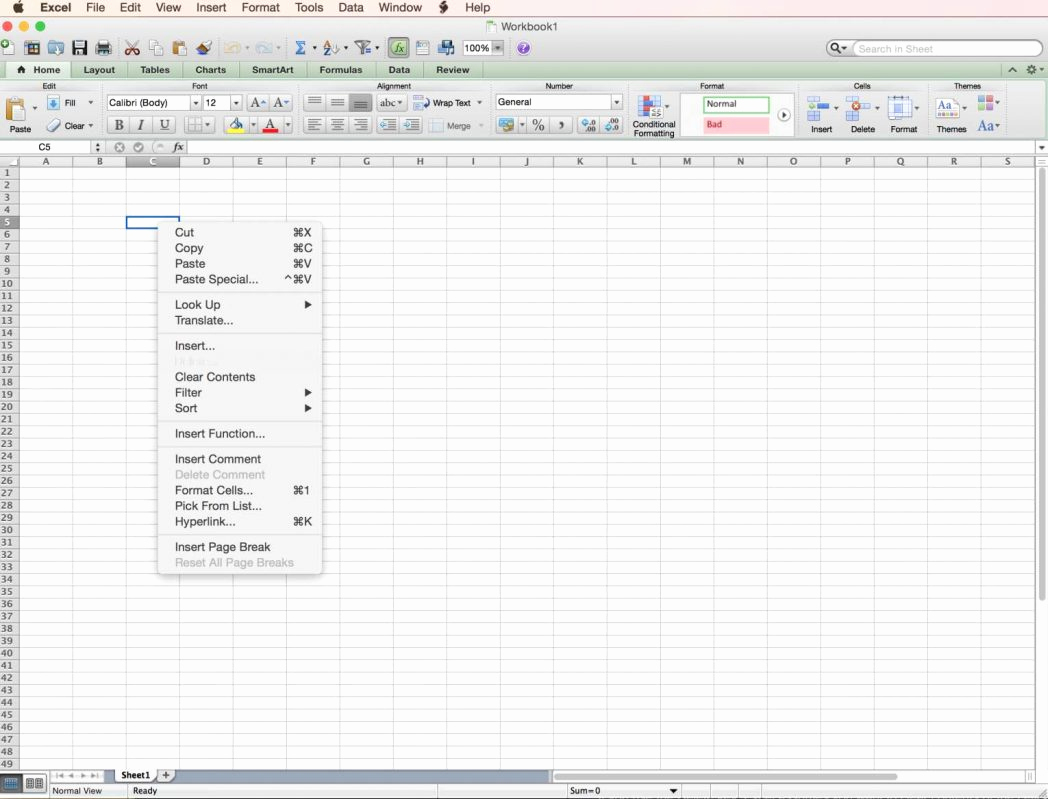Toggle Italic formatting
This screenshot has width=1048, height=799.
[141, 125]
